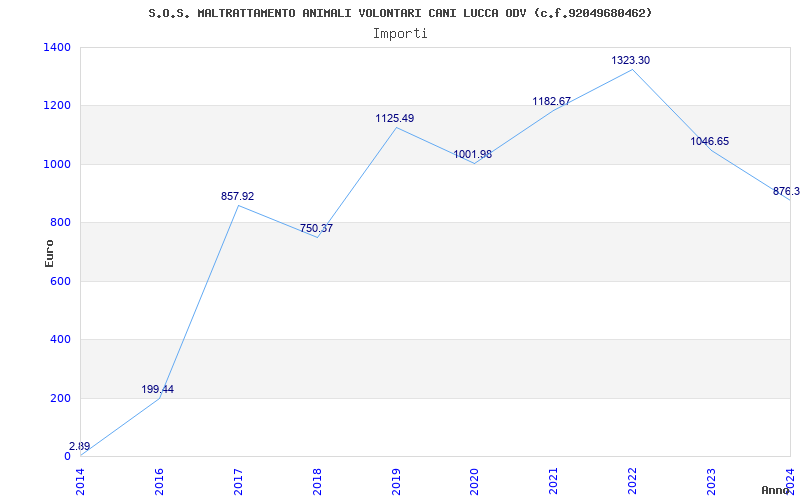Click y-axis tick value 400
Screen dimensions: 800x500
click(61, 339)
